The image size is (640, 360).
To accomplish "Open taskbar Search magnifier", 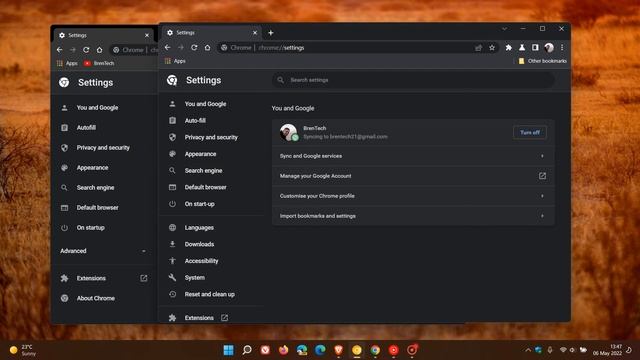I will pos(247,350).
